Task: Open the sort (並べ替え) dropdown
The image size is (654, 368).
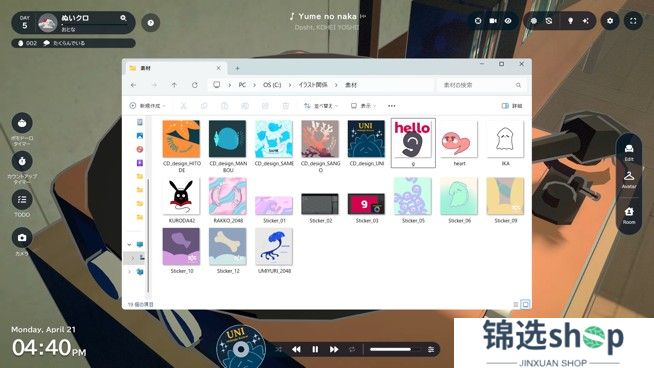Action: coord(320,106)
